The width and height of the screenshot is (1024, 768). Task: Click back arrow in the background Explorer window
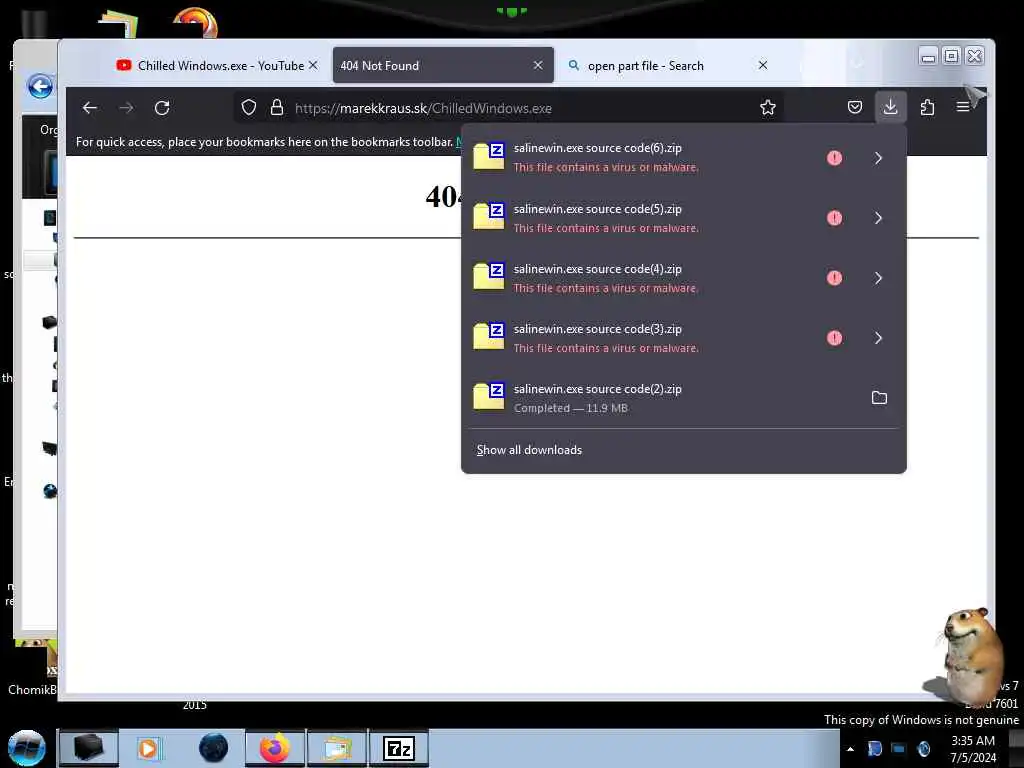click(x=40, y=86)
